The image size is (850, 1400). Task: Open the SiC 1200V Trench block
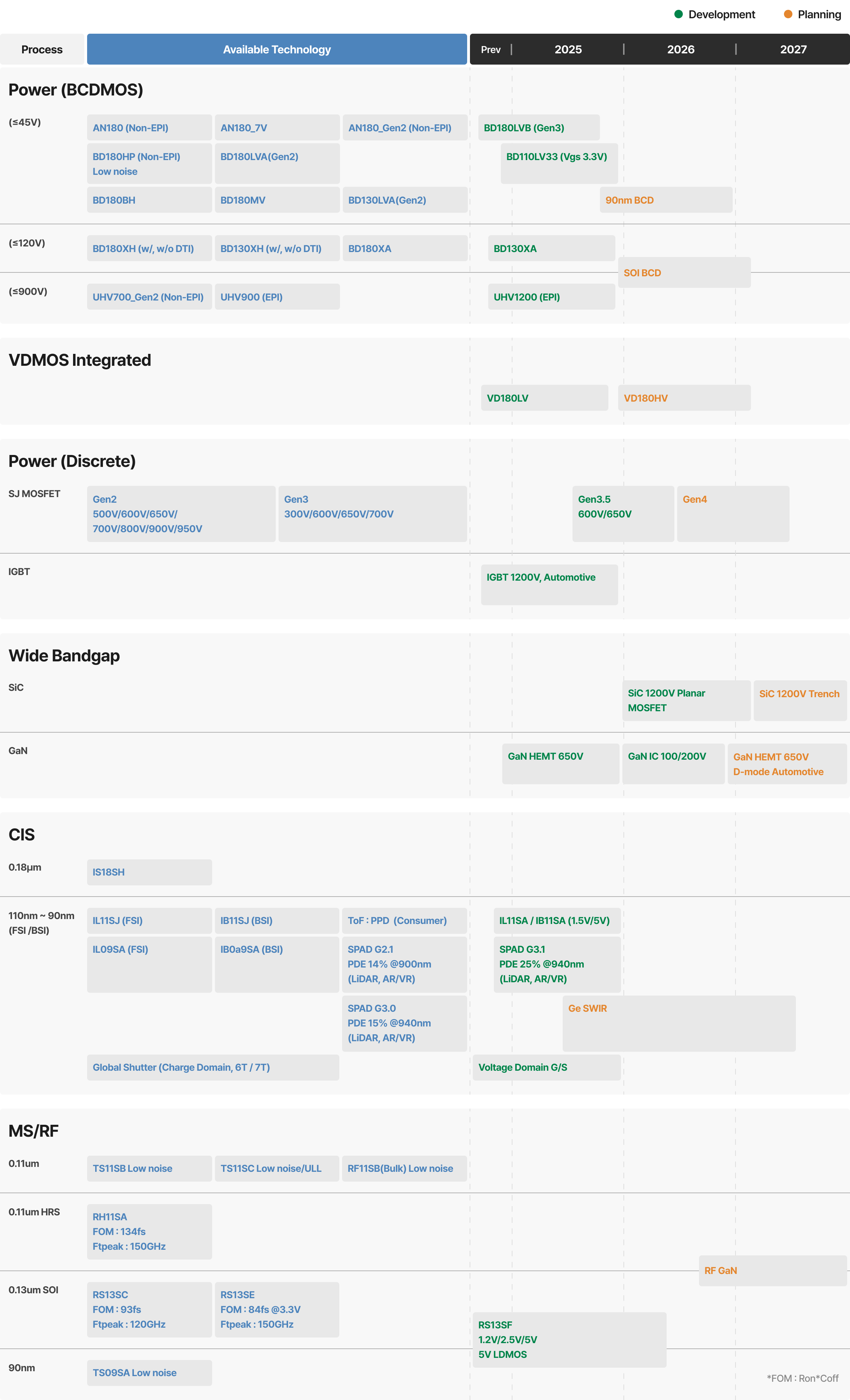800,701
